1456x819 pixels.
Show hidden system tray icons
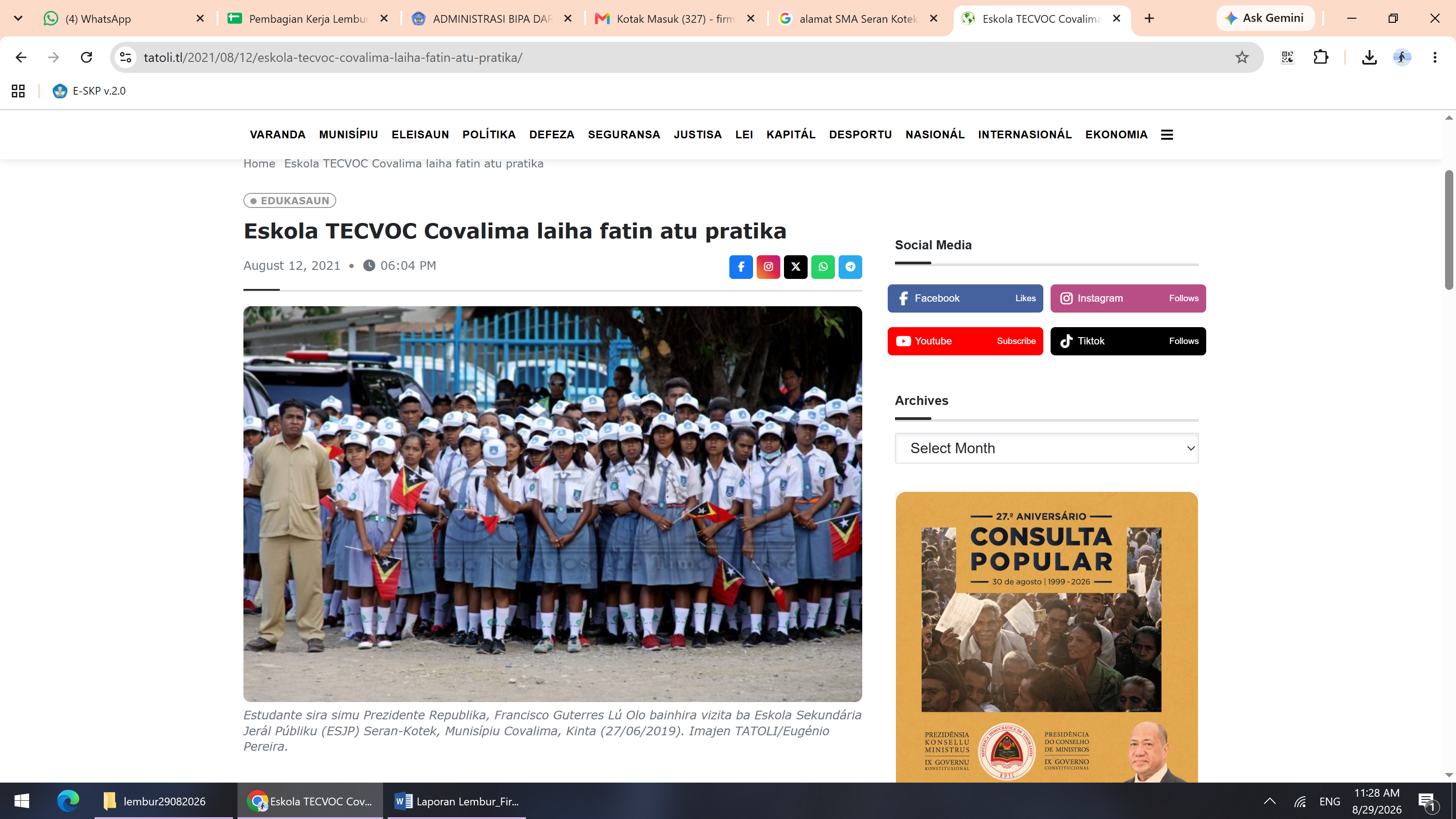1269,801
